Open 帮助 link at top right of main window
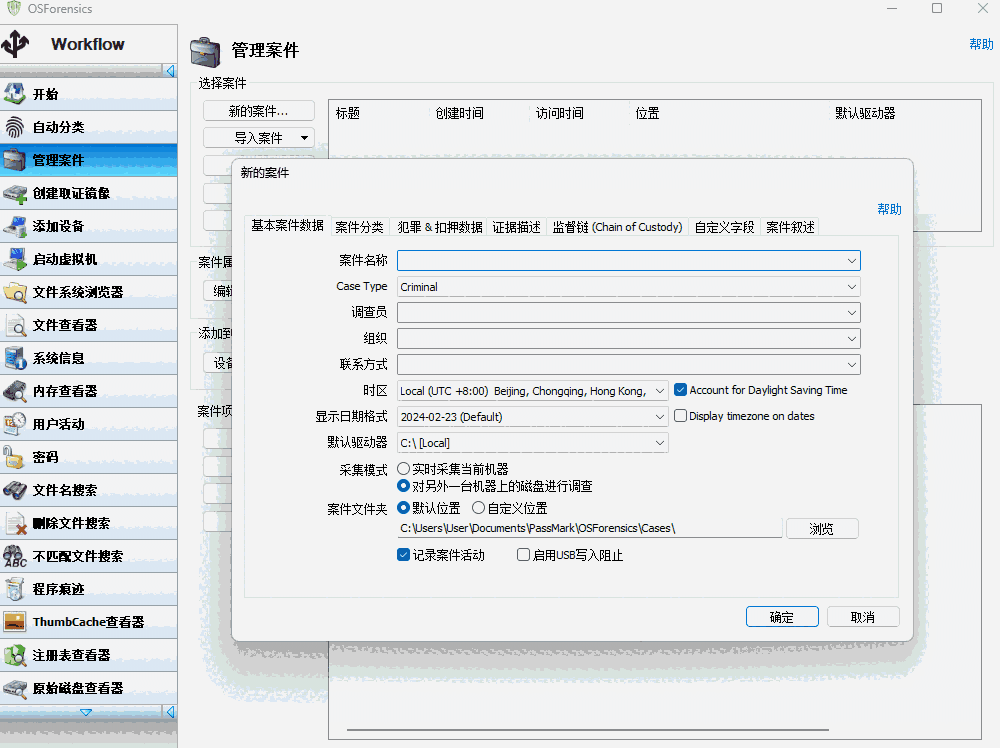 click(981, 44)
